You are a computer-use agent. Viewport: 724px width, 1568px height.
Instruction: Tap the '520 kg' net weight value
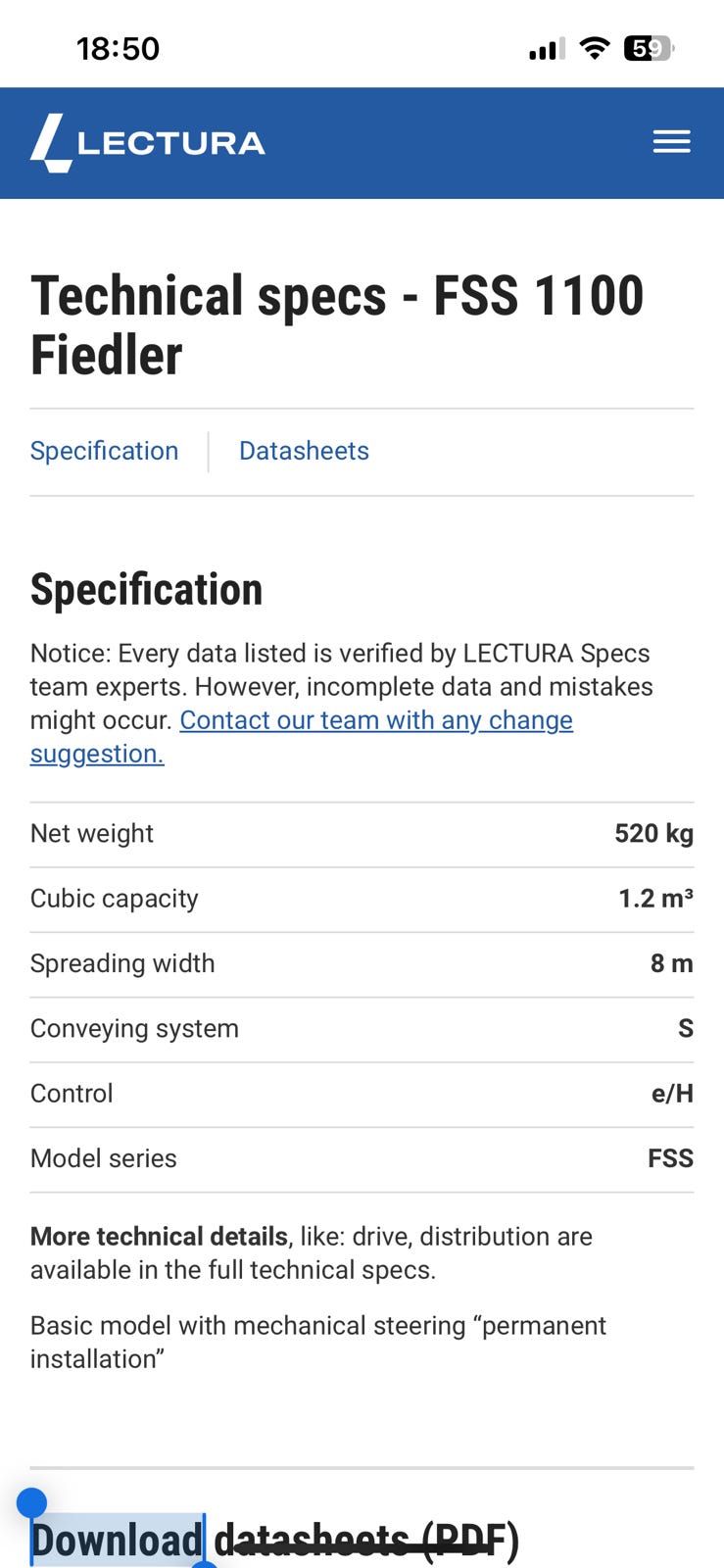(653, 834)
